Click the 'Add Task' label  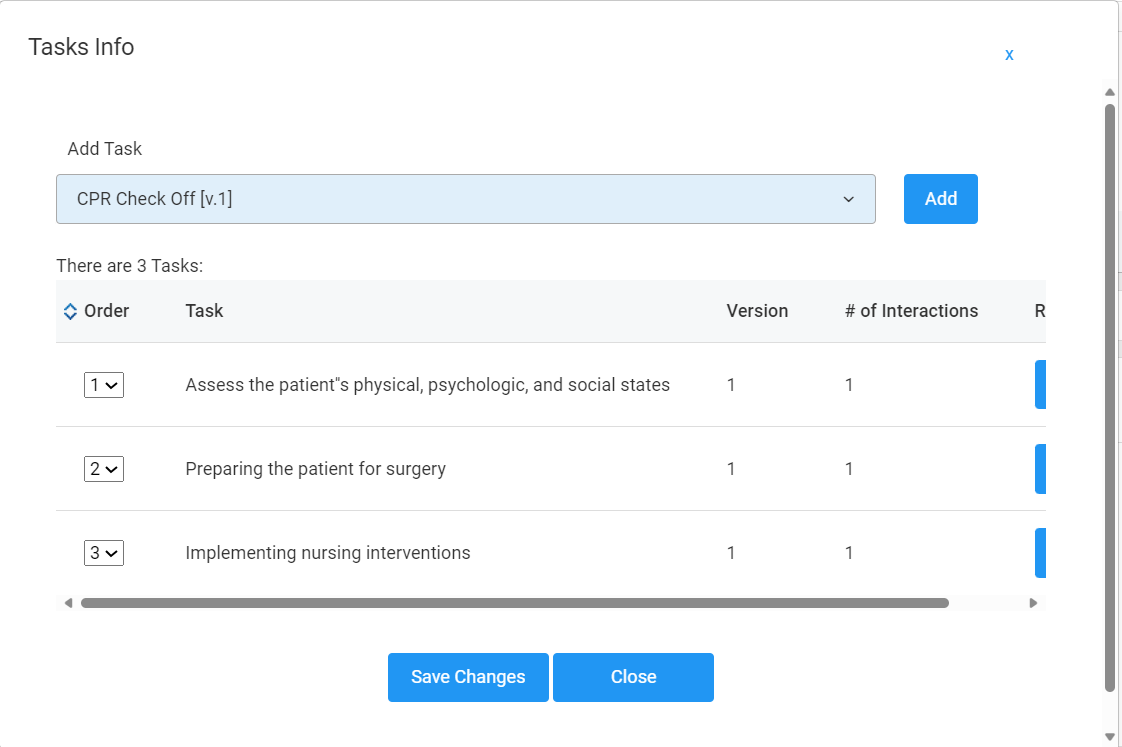coord(104,149)
